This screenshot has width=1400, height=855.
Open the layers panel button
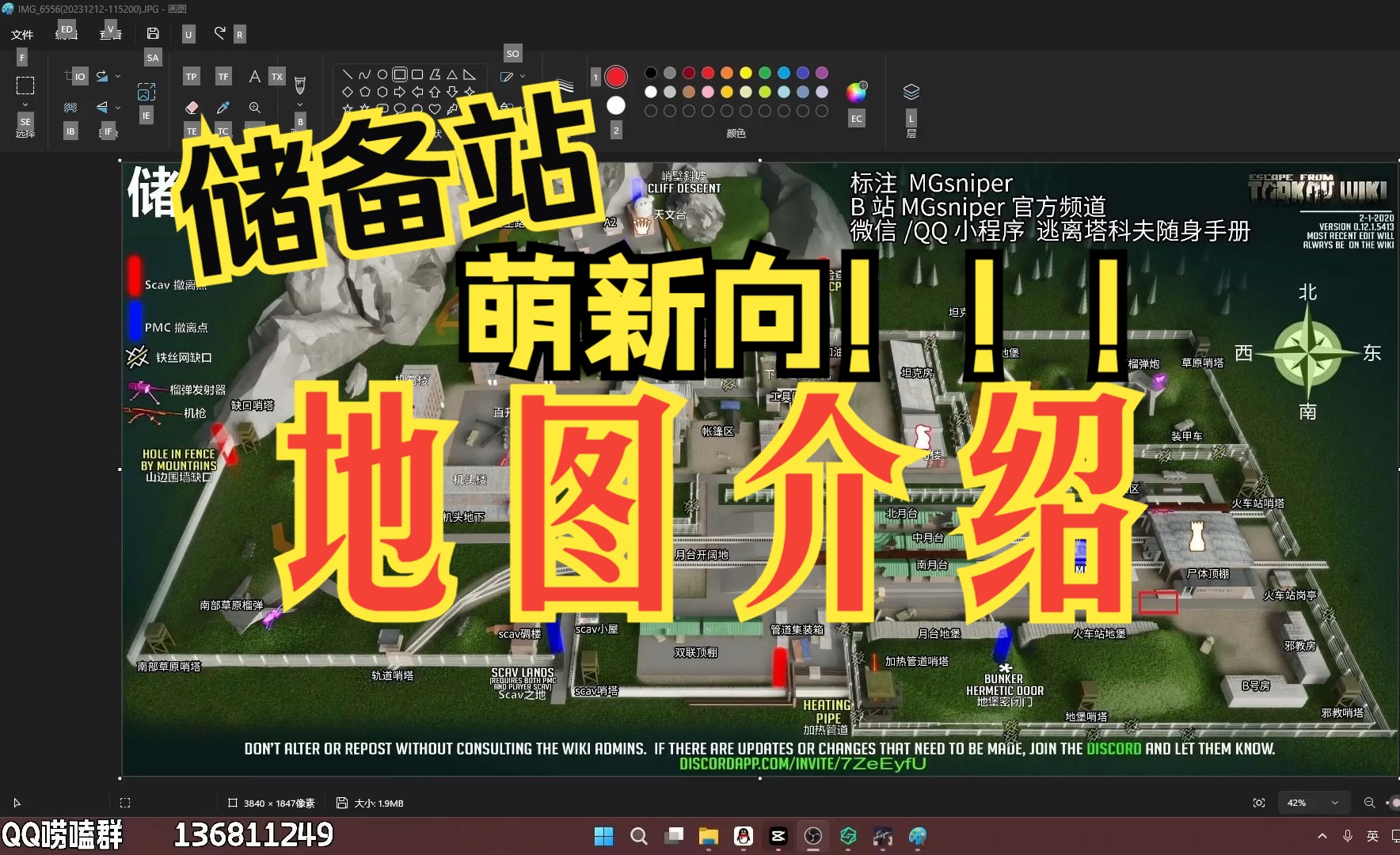[911, 92]
